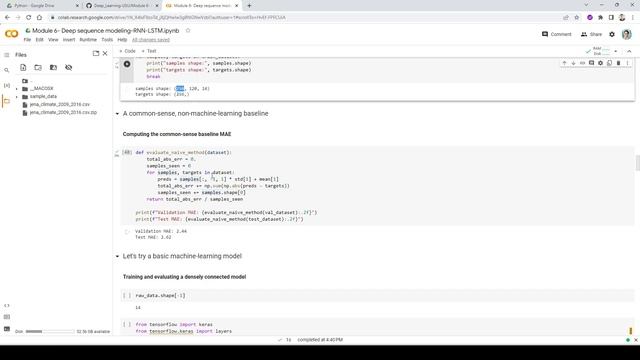
Task: Run the highlighted code cell
Action: point(127,64)
